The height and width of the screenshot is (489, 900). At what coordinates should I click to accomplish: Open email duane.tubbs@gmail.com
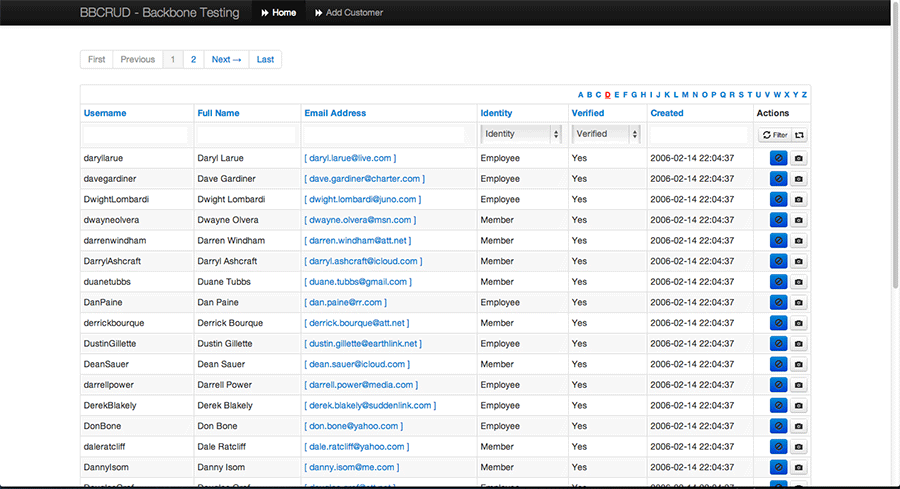(x=358, y=282)
